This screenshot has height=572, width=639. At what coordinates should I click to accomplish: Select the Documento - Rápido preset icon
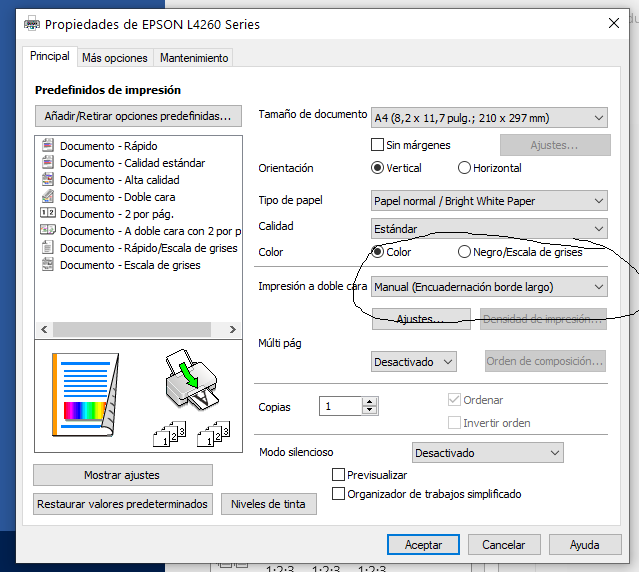[x=47, y=146]
